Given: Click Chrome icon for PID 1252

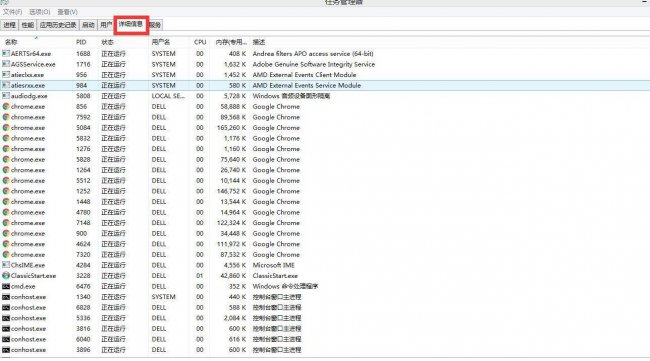Looking at the screenshot, I should point(6,191).
